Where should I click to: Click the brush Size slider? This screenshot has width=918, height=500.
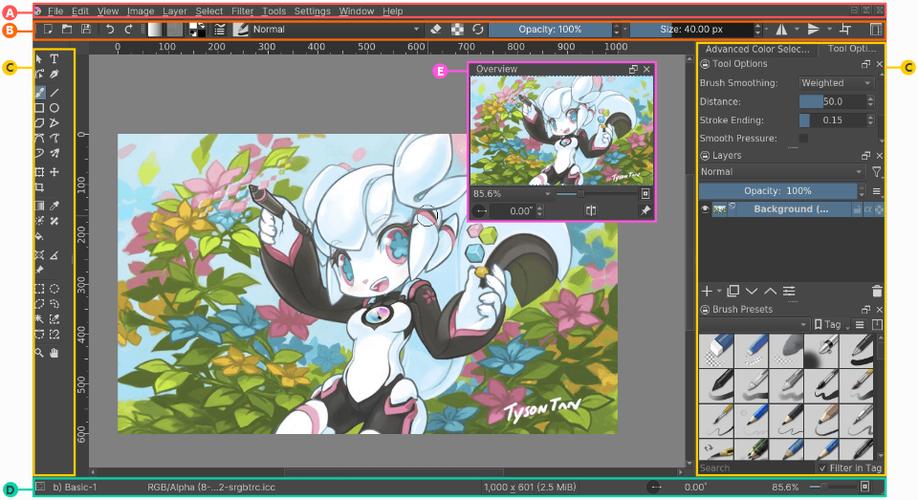(x=691, y=29)
